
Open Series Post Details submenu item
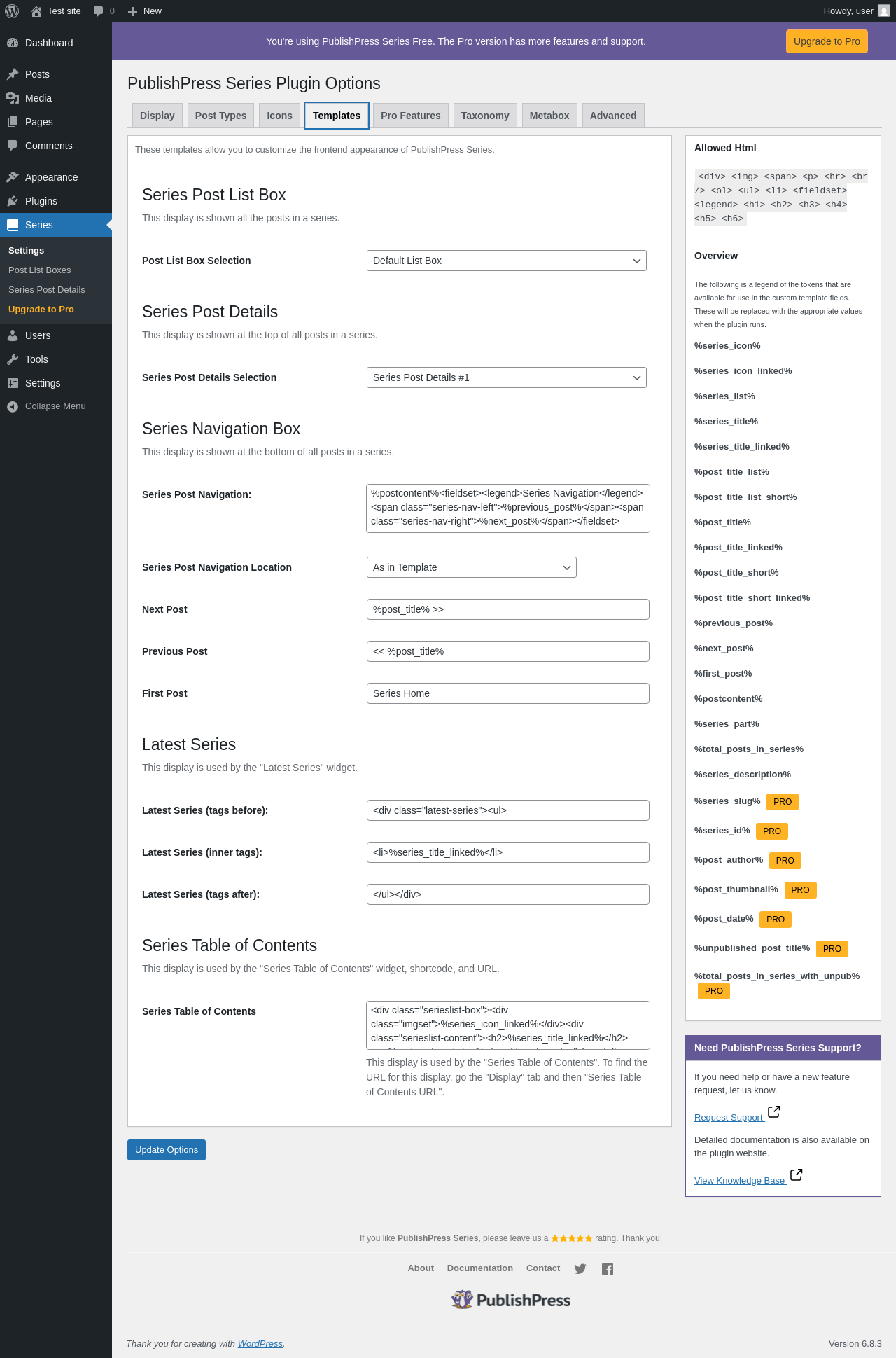coord(47,290)
